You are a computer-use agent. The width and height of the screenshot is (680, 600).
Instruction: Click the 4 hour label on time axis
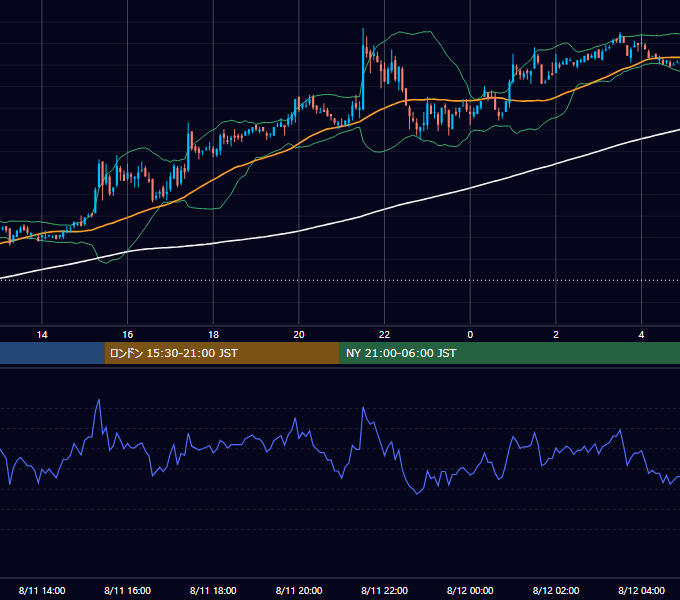641,335
